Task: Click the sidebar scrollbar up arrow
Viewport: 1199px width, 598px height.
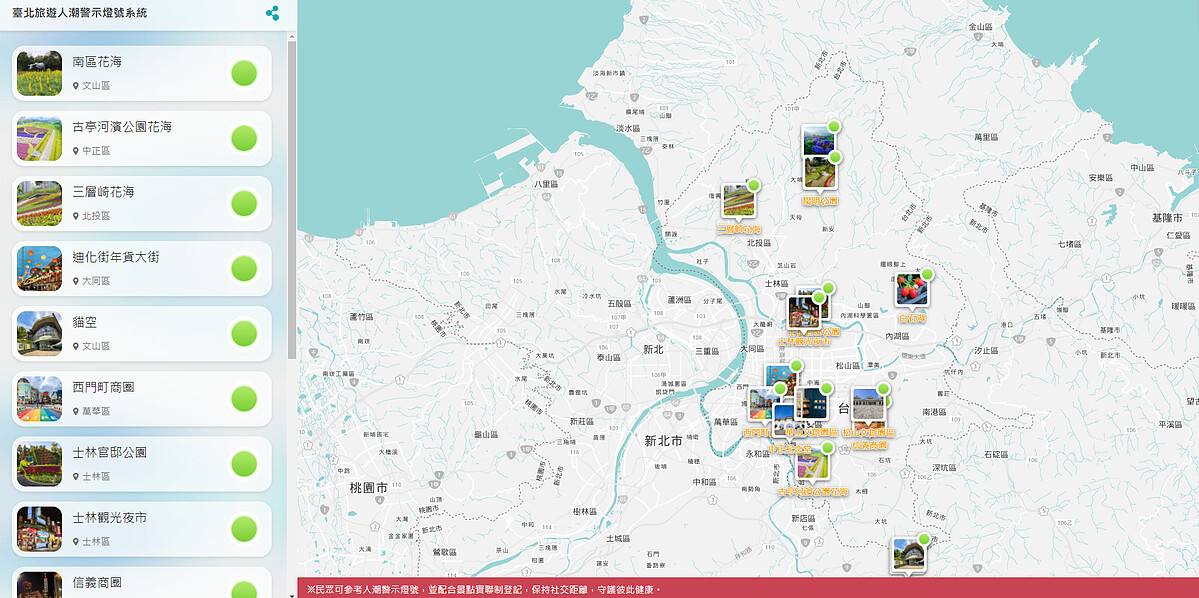Action: [292, 37]
